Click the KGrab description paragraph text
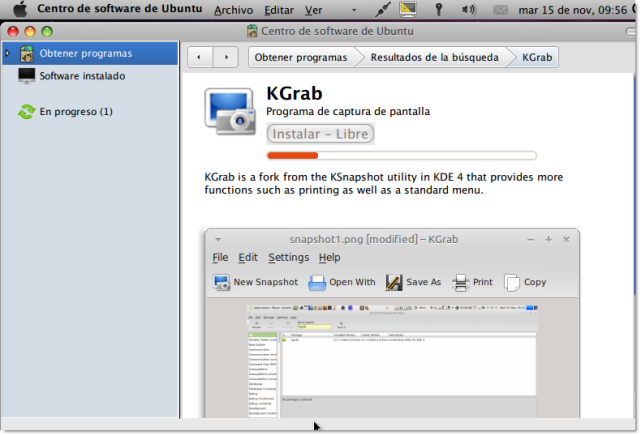The width and height of the screenshot is (640, 435). [x=384, y=184]
